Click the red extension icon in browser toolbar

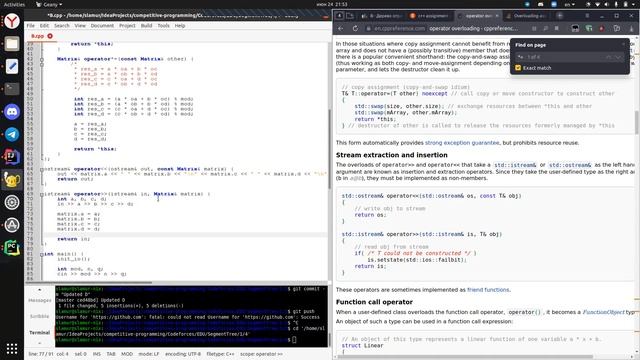click(x=601, y=29)
